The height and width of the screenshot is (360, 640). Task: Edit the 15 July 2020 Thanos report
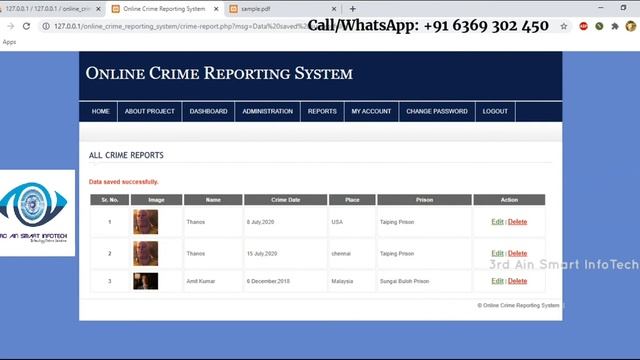click(x=498, y=253)
